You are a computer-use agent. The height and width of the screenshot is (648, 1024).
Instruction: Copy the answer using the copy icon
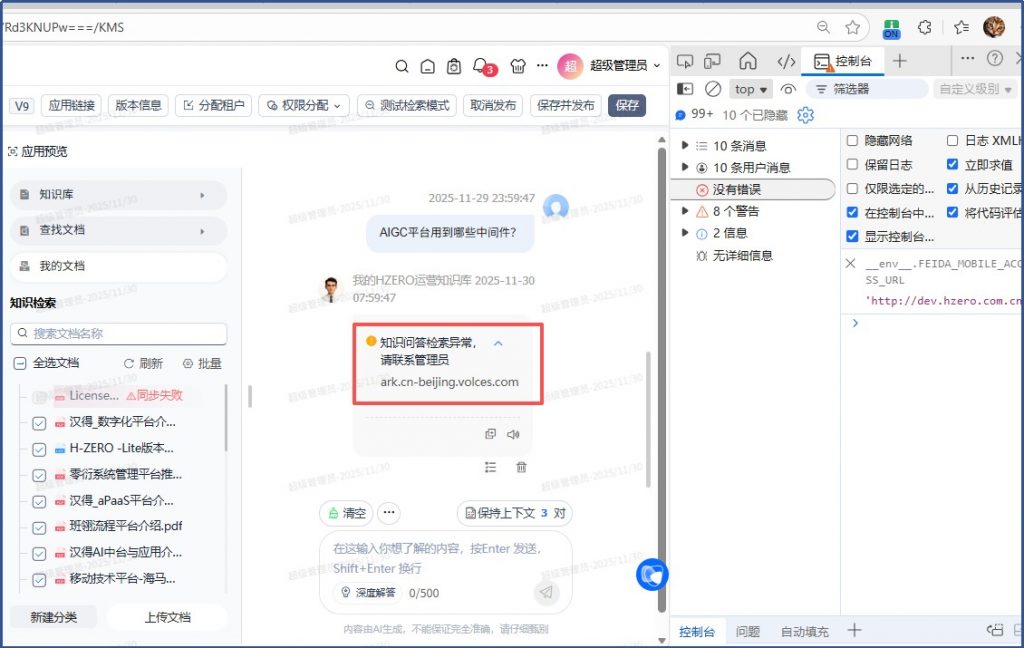coord(490,434)
